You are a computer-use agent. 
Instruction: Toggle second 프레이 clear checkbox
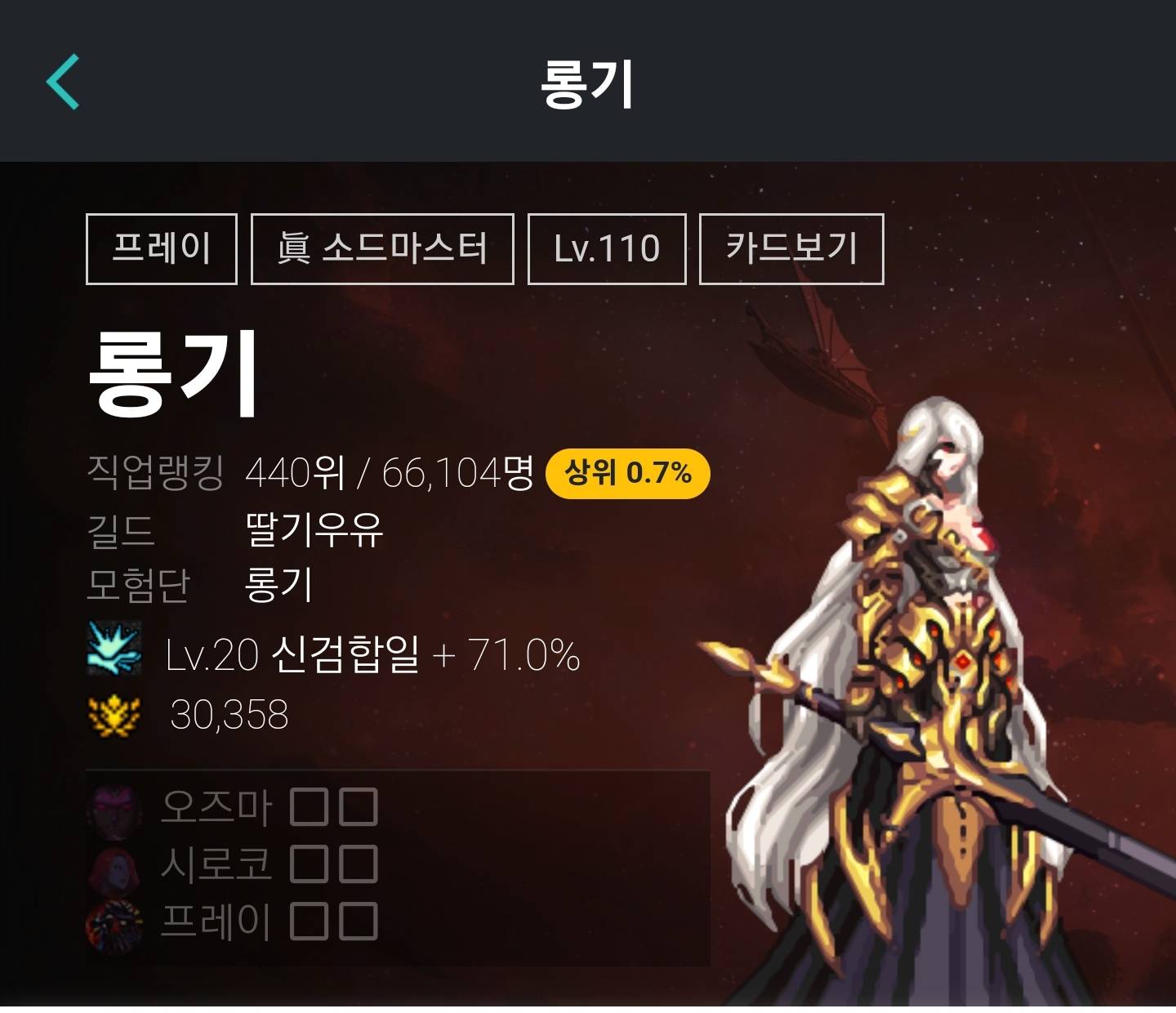359,922
